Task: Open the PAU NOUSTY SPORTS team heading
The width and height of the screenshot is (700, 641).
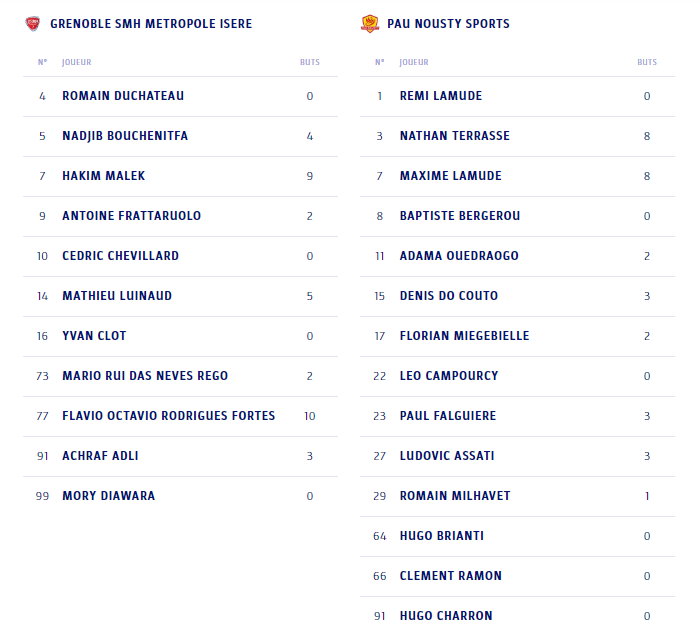Action: [448, 24]
